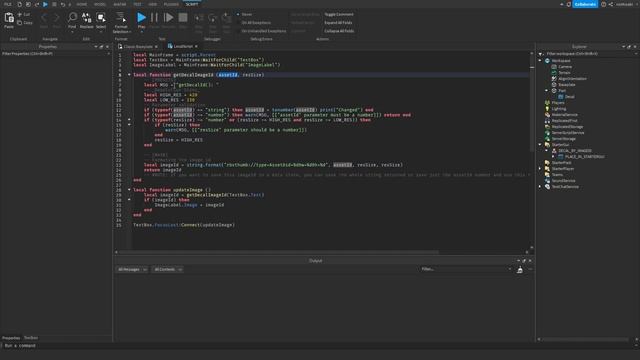Expand the StarterPlayer node

[540, 169]
